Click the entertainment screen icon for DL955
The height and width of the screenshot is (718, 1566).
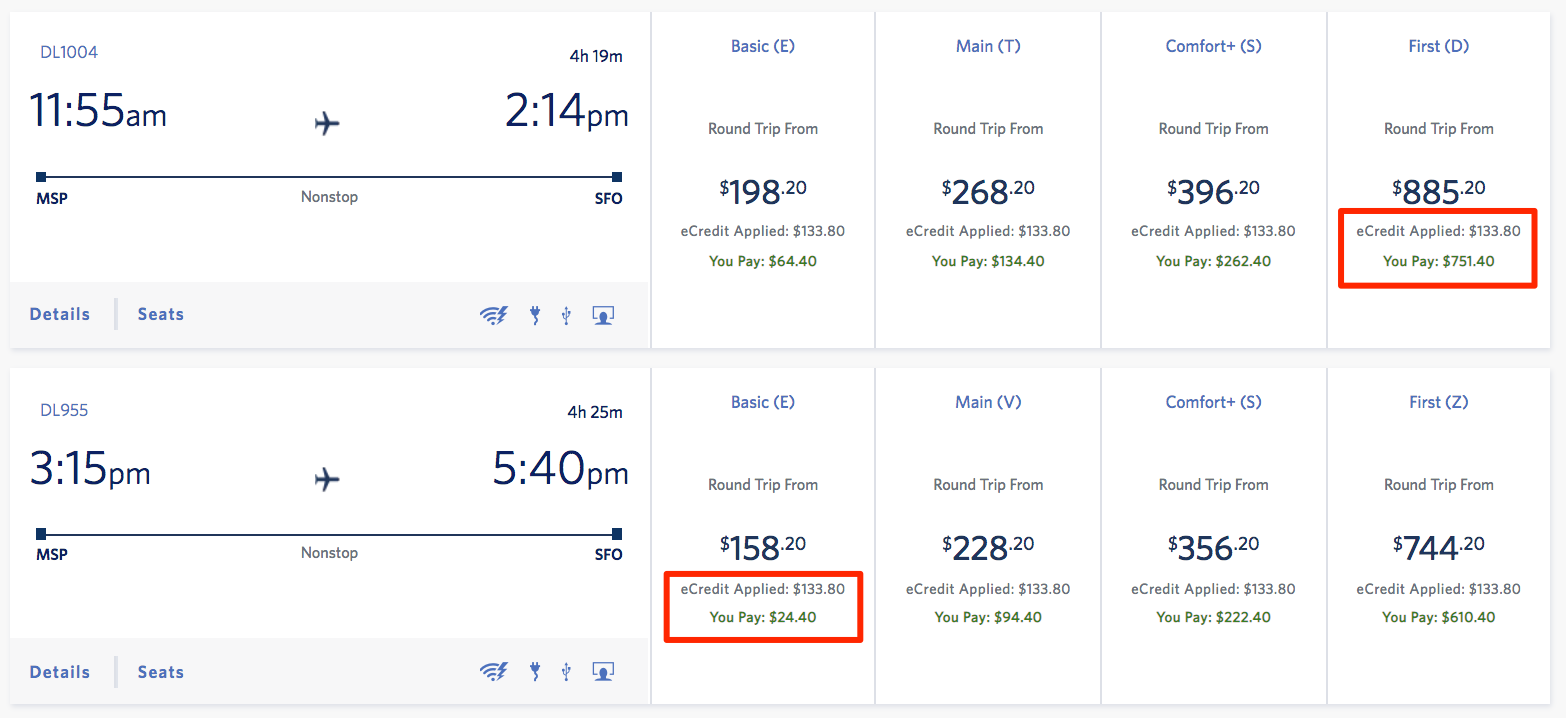pyautogui.click(x=602, y=671)
